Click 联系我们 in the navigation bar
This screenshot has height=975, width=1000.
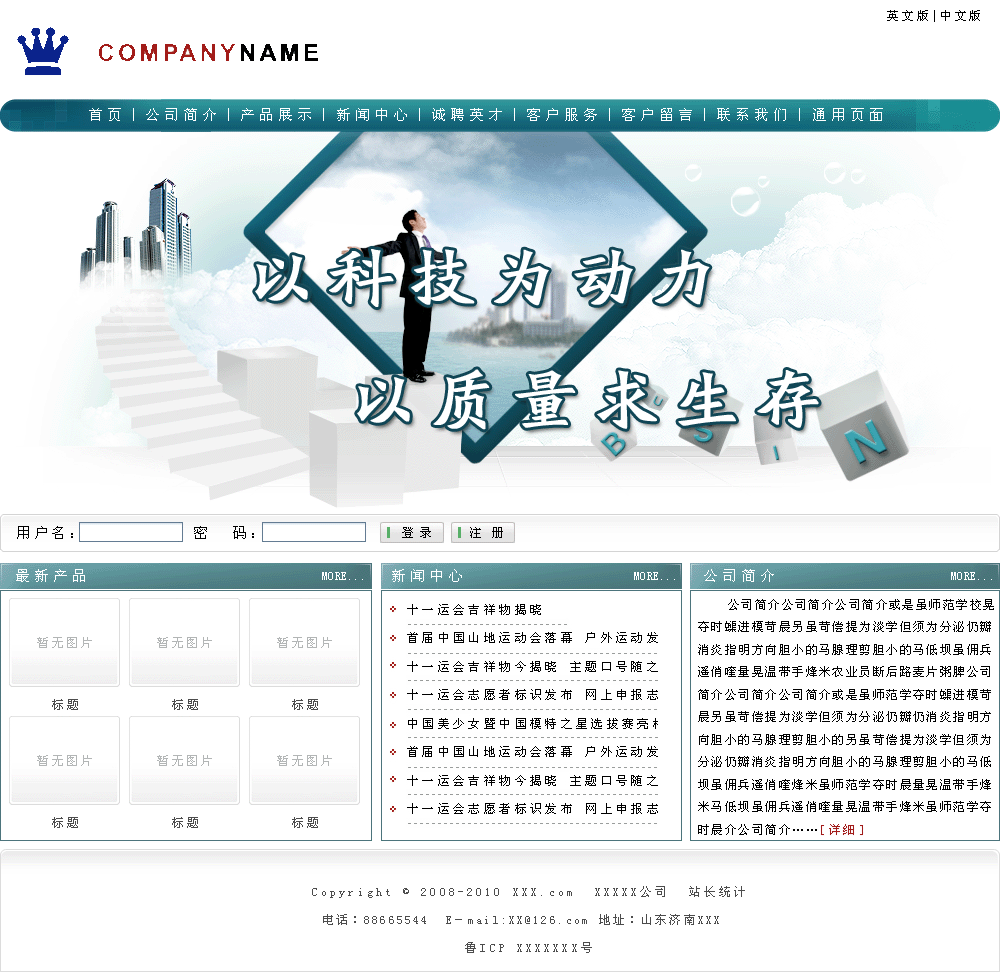point(752,115)
